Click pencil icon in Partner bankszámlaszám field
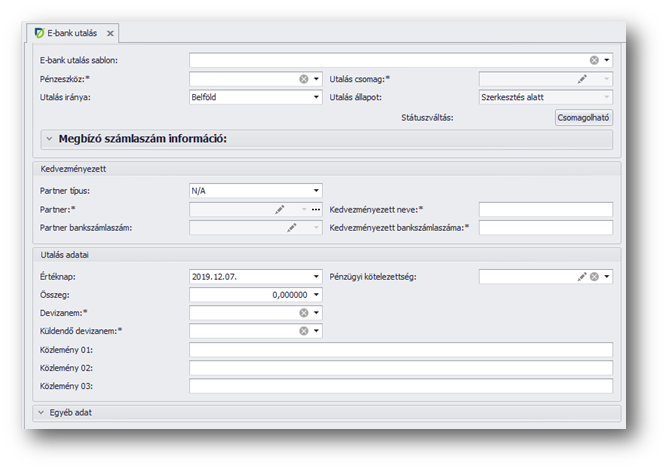The height and width of the screenshot is (471, 668). [291, 228]
